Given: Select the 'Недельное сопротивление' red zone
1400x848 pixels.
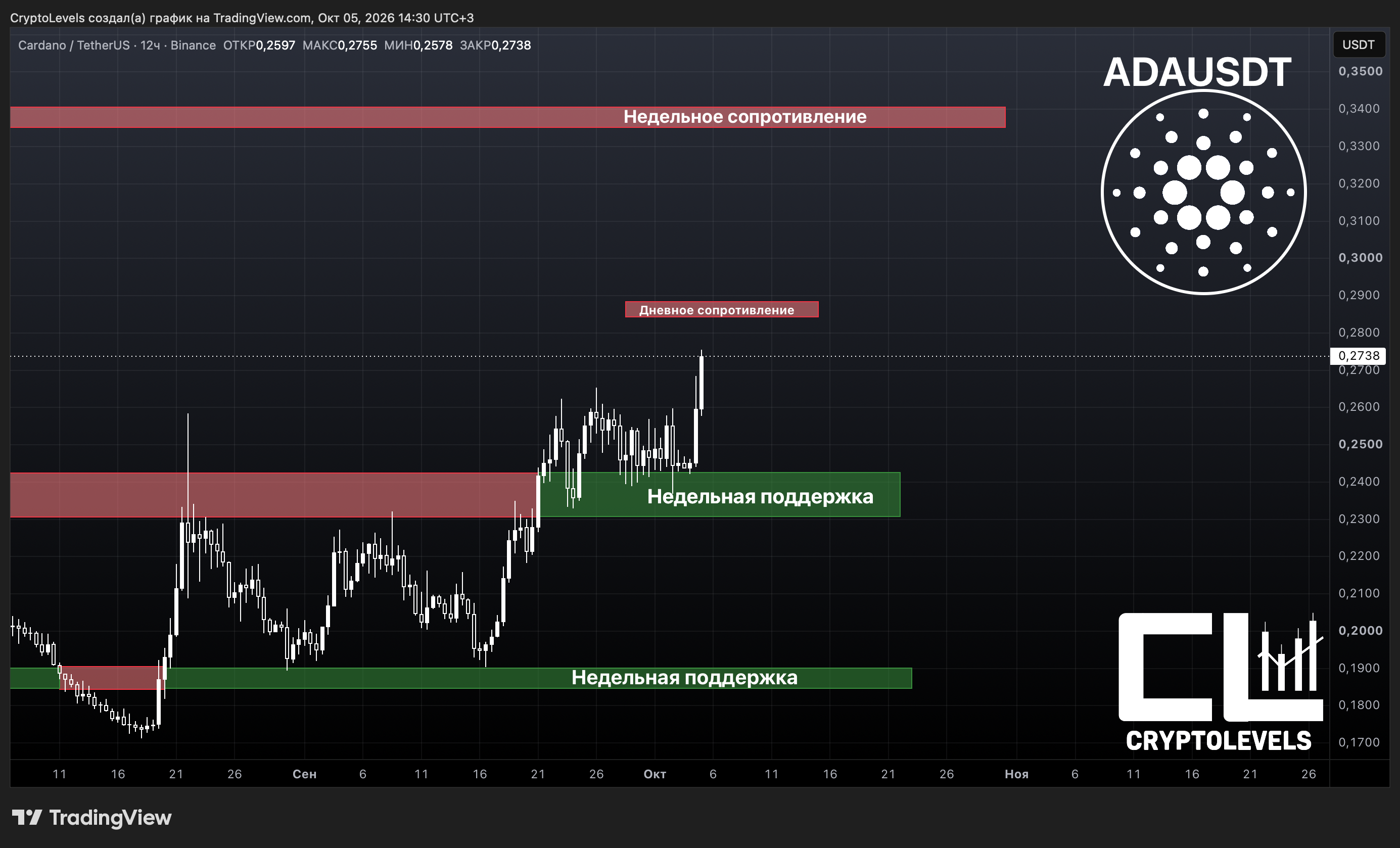Looking at the screenshot, I should [x=507, y=117].
